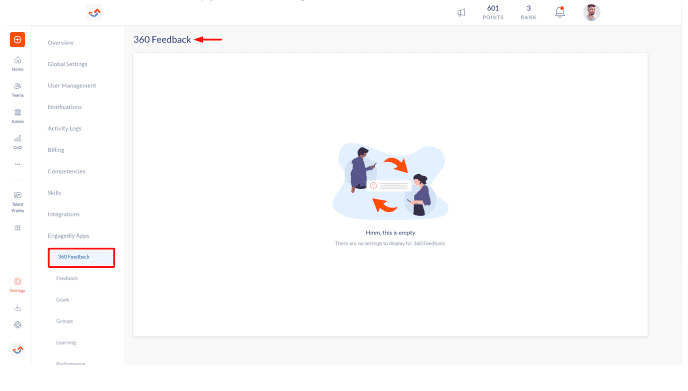The image size is (688, 391).
Task: Open Overview settings page
Action: point(61,43)
